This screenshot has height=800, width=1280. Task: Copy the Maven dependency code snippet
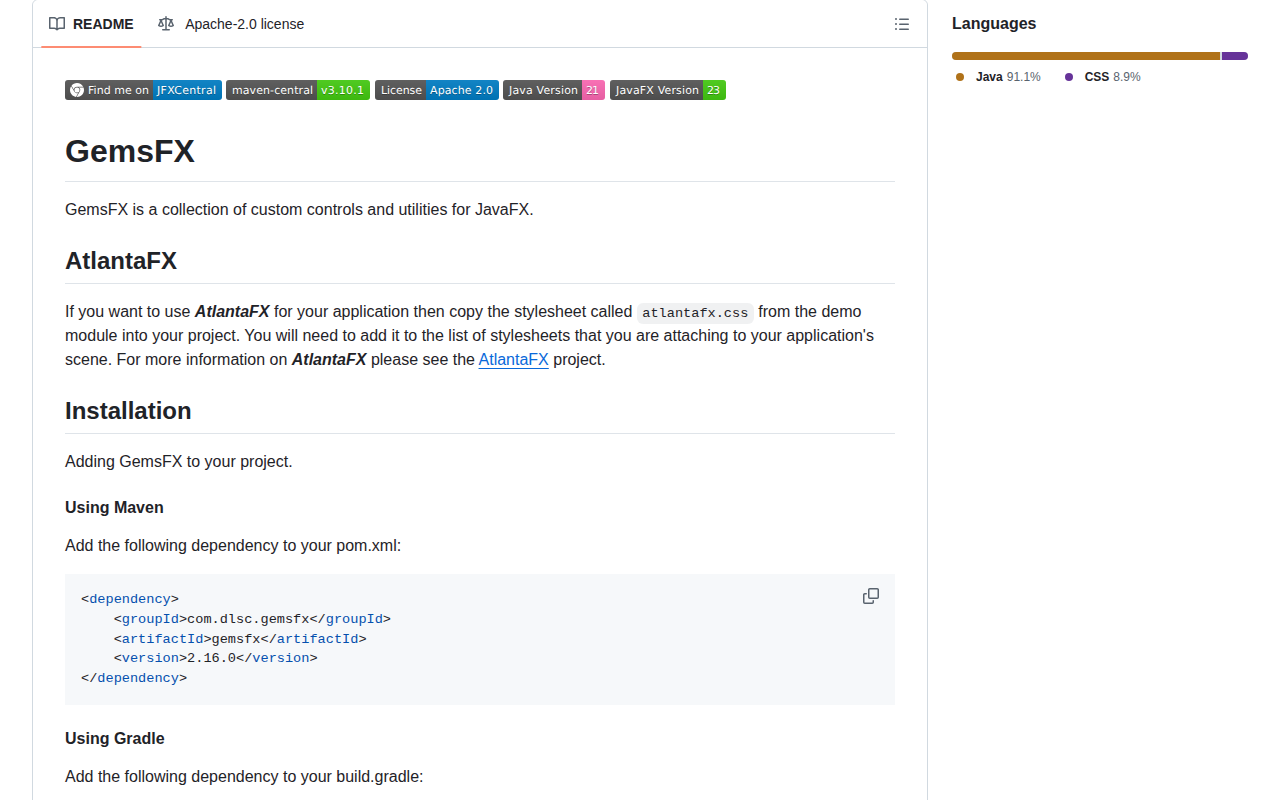point(870,596)
